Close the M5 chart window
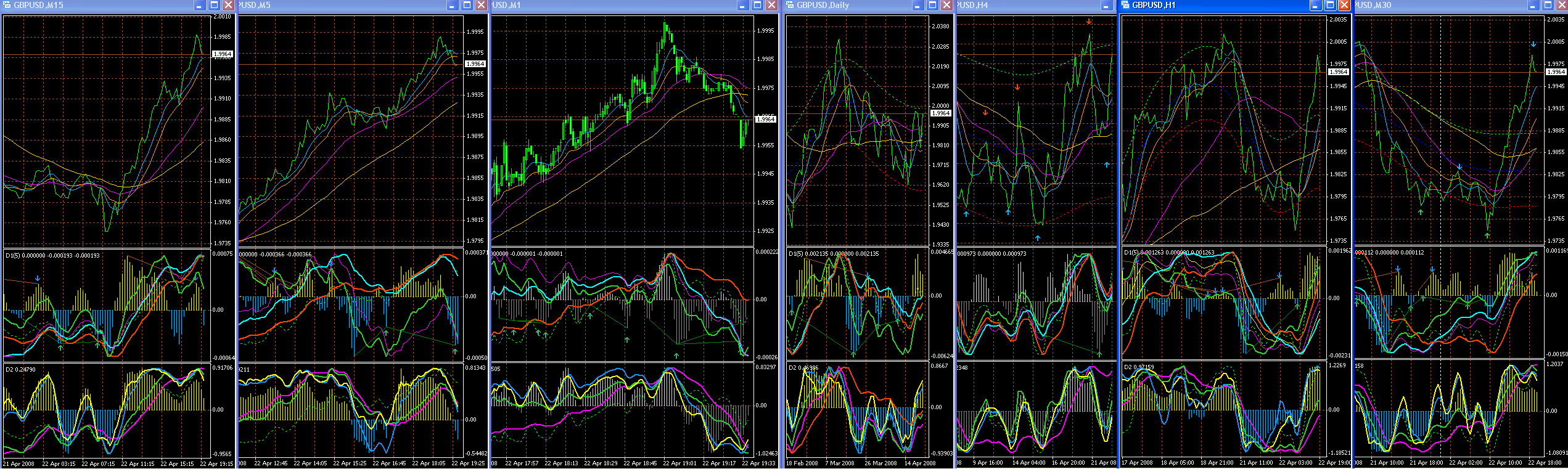Image resolution: width=1568 pixels, height=469 pixels. pyautogui.click(x=481, y=5)
